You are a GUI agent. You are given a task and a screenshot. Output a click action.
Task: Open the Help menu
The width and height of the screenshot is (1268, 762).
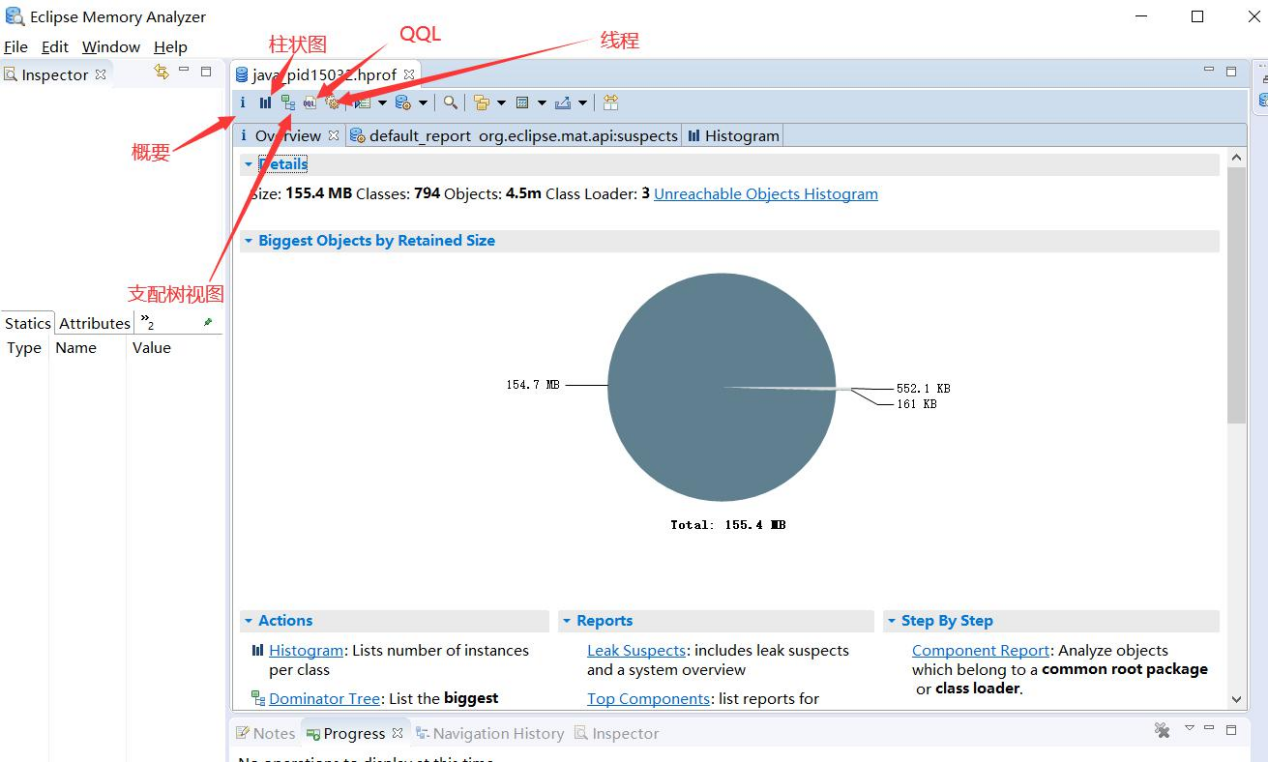click(170, 47)
